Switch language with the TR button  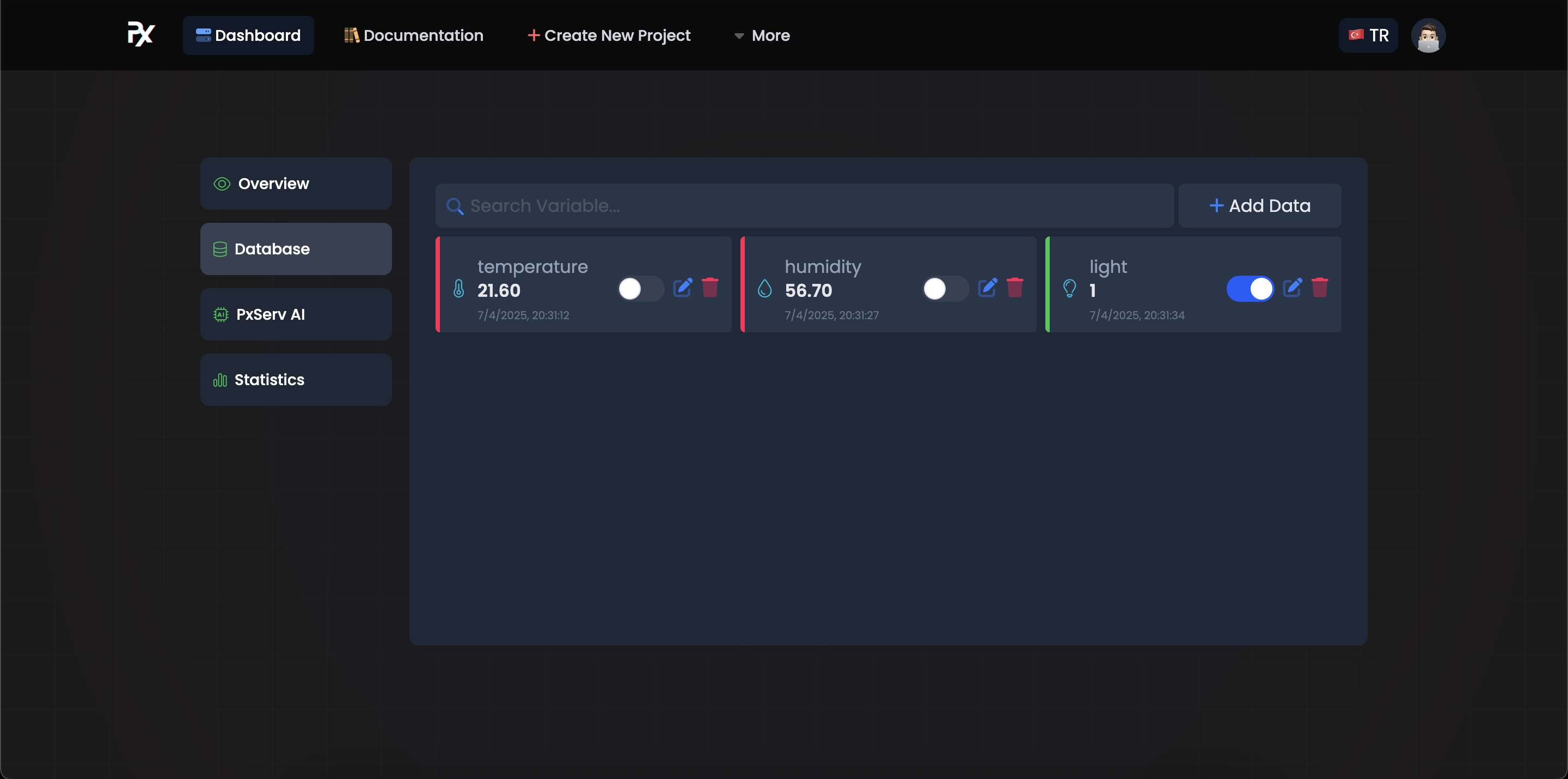1368,35
